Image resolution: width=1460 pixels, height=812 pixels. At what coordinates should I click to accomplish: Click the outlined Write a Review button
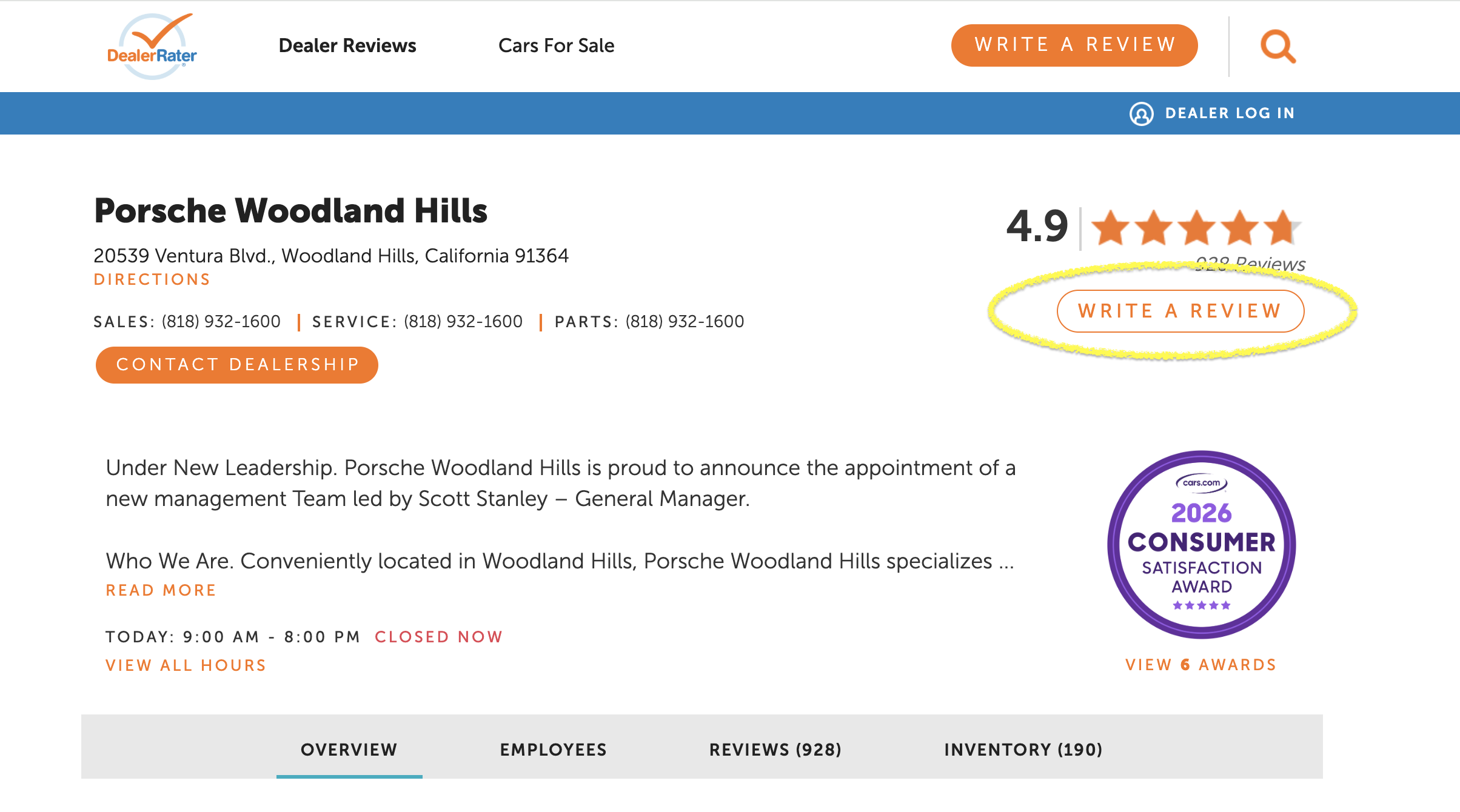(1180, 311)
